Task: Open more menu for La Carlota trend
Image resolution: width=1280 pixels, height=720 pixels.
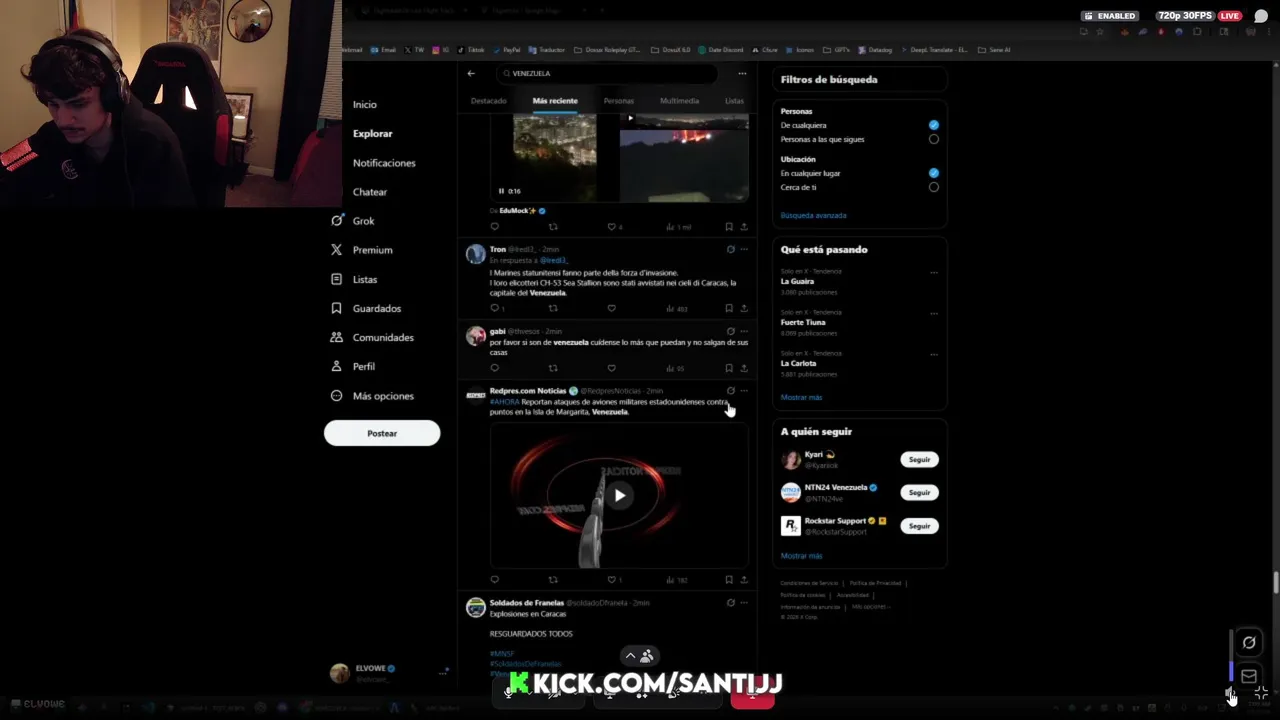Action: tap(934, 354)
